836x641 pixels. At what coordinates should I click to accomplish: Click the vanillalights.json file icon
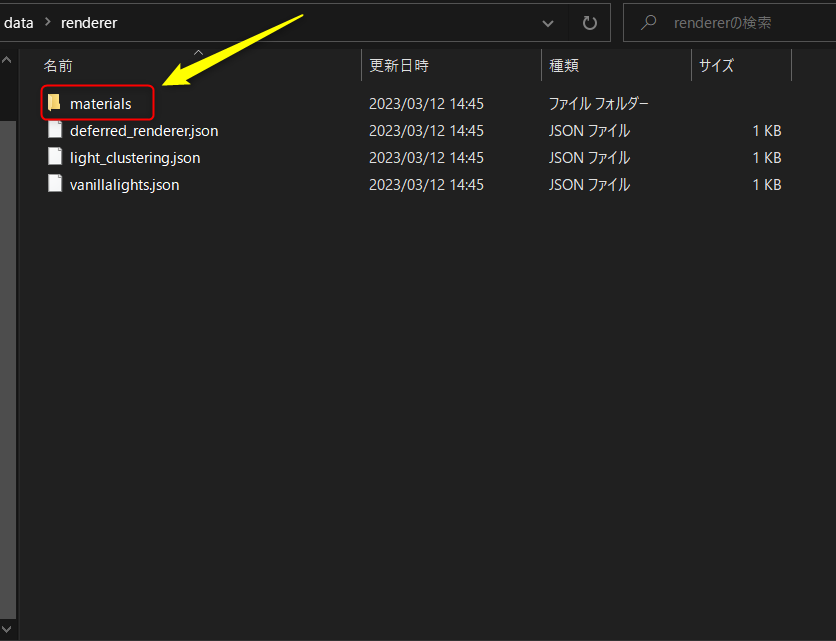tap(54, 184)
